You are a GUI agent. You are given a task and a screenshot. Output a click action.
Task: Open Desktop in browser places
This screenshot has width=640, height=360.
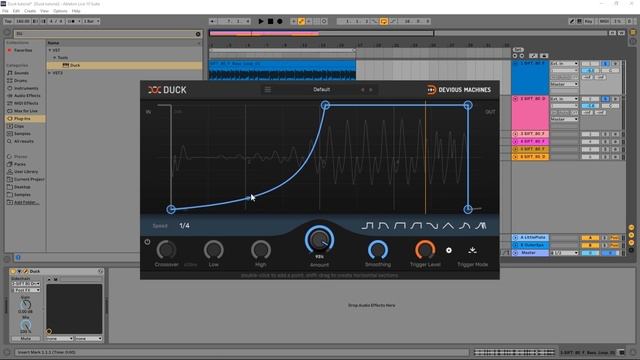click(x=22, y=187)
